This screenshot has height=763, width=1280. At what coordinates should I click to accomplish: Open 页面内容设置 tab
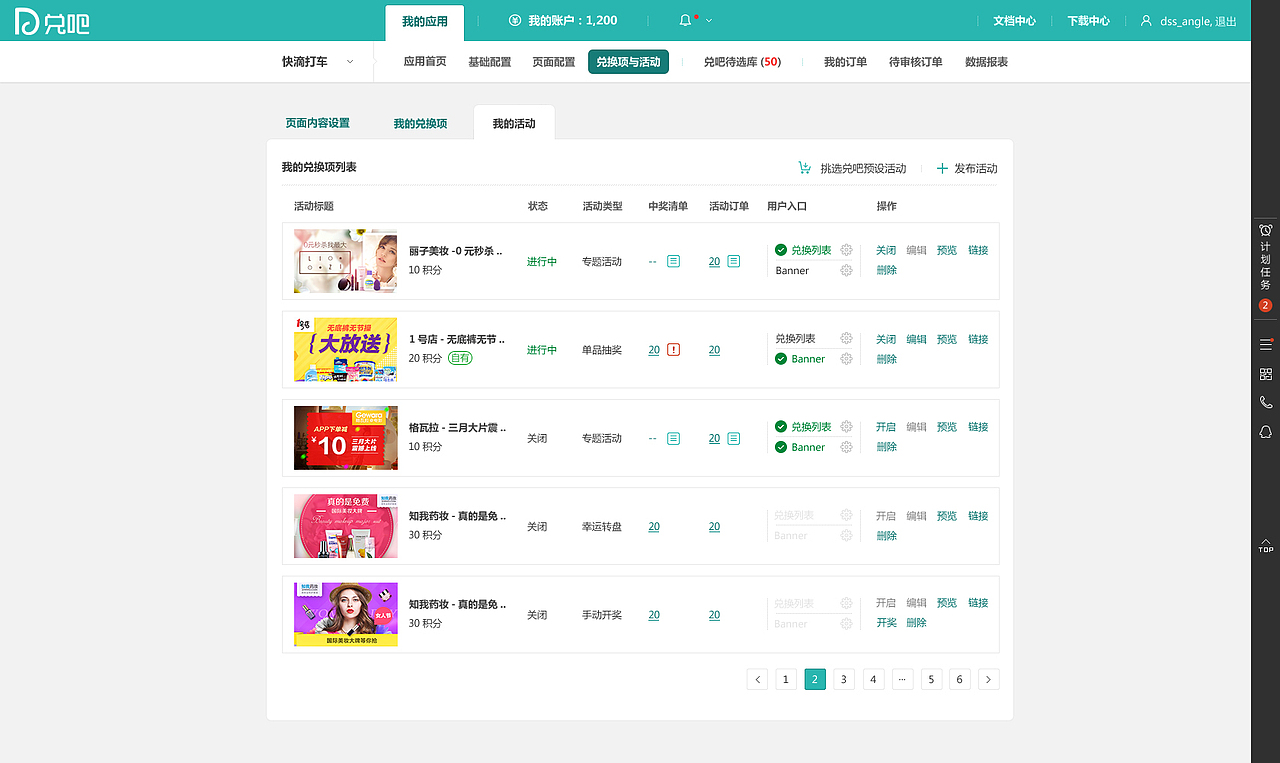tap(318, 123)
